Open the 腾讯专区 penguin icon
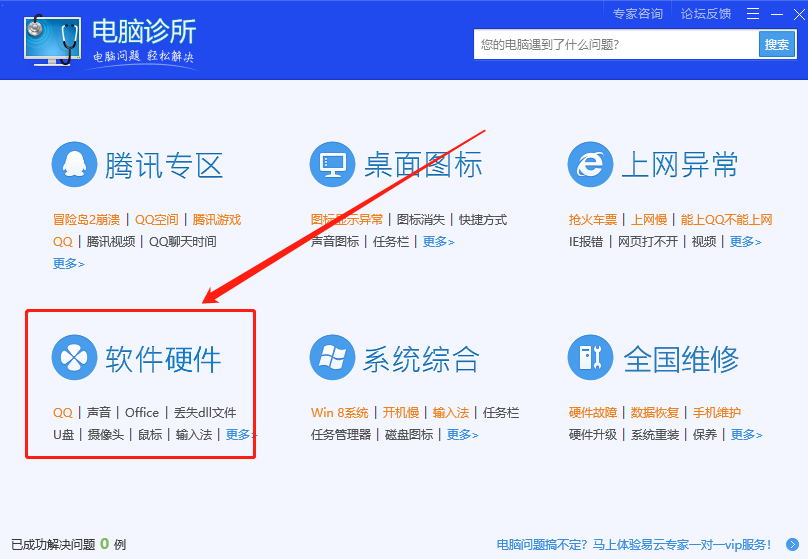808x559 pixels. (x=74, y=164)
